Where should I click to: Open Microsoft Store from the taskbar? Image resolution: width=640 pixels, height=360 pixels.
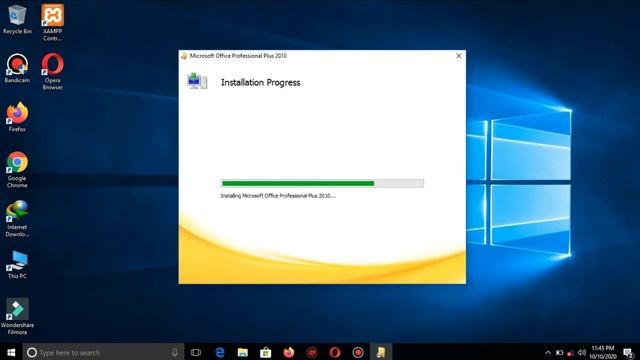[266, 352]
